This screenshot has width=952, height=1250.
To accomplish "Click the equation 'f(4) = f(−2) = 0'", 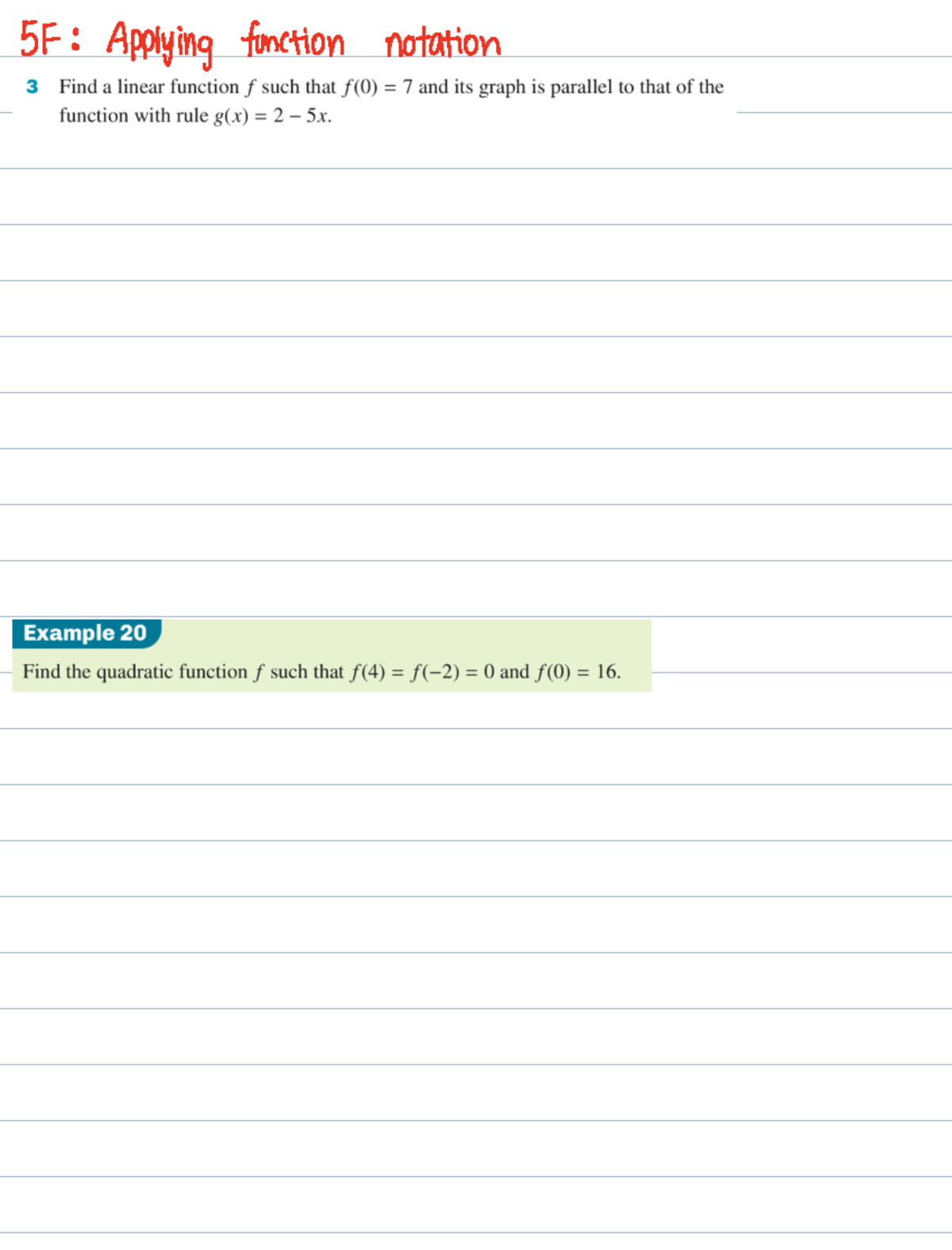I will click(x=423, y=672).
